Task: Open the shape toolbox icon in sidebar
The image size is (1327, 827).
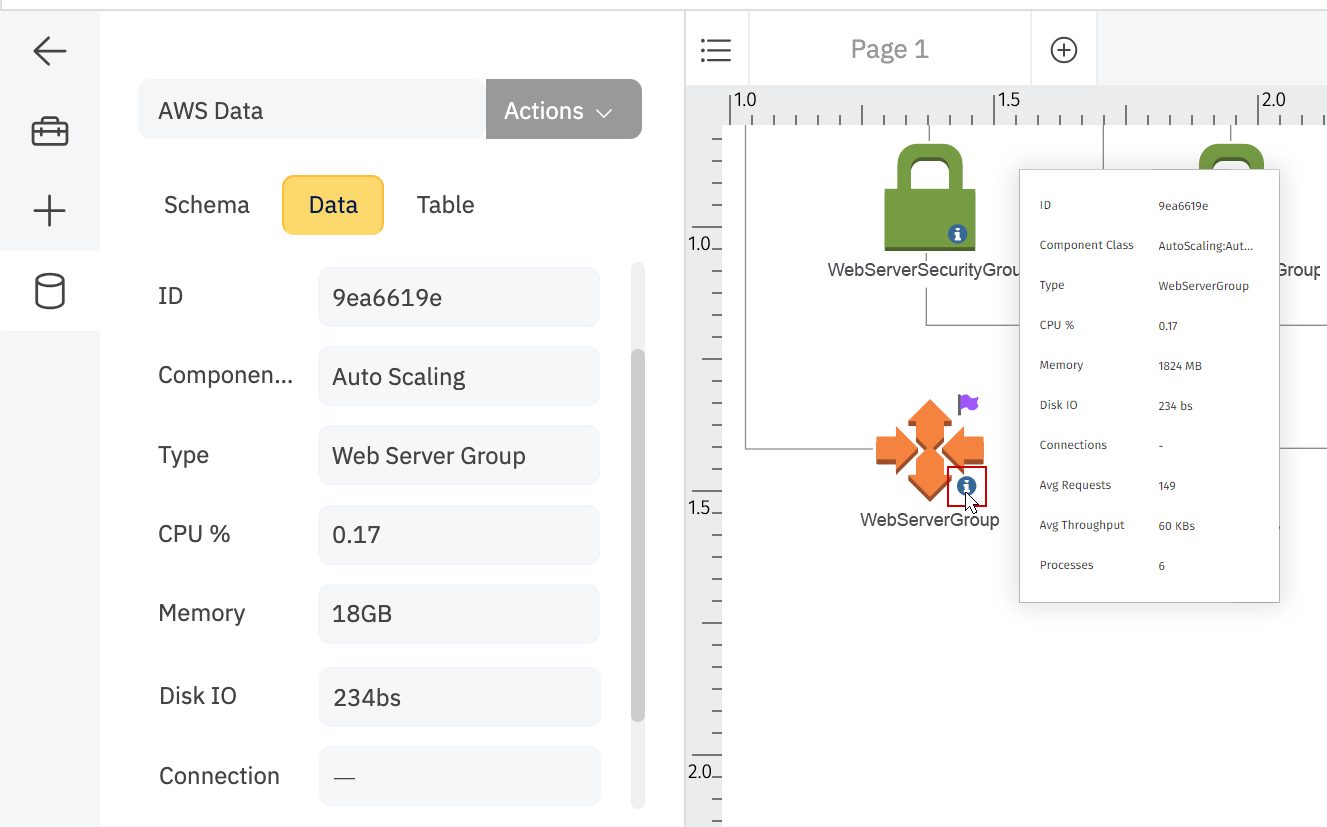Action: click(x=48, y=130)
